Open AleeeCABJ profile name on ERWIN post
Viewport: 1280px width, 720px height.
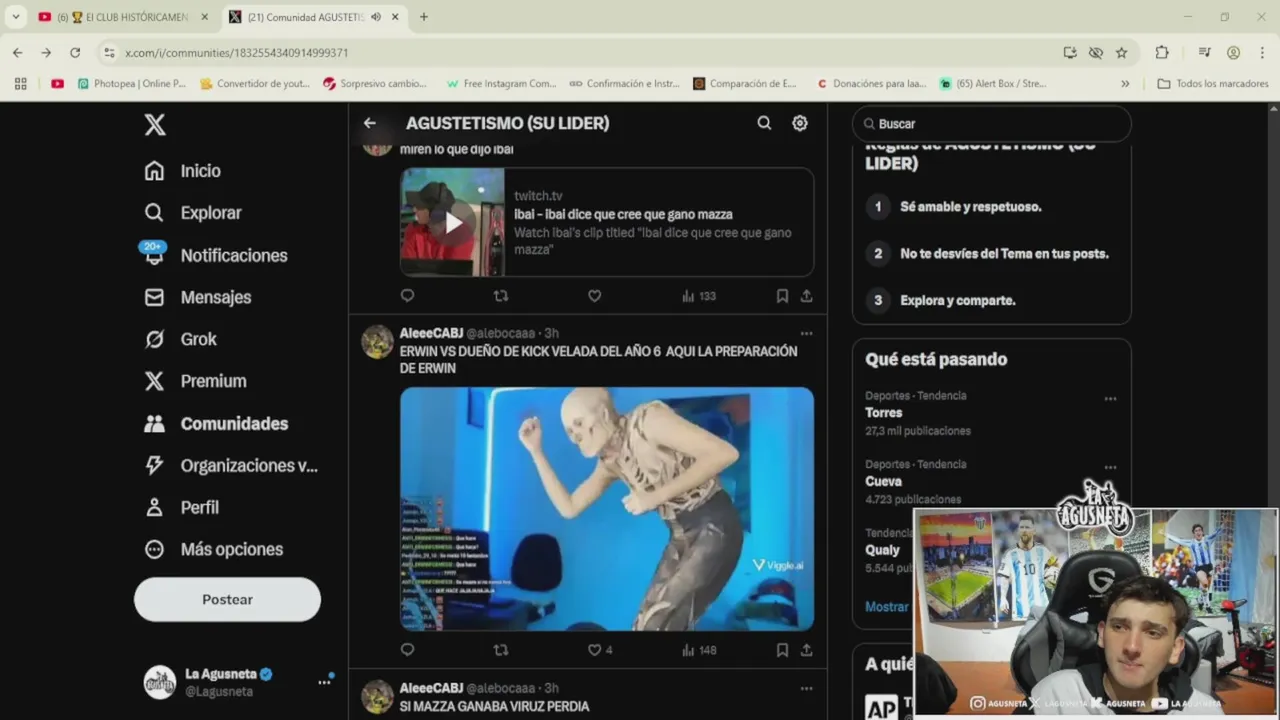click(431, 333)
